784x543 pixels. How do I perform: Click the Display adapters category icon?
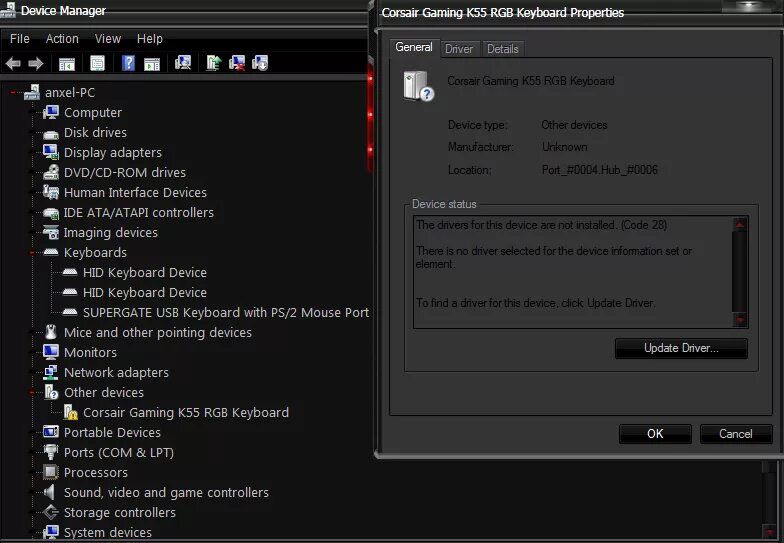[50, 152]
